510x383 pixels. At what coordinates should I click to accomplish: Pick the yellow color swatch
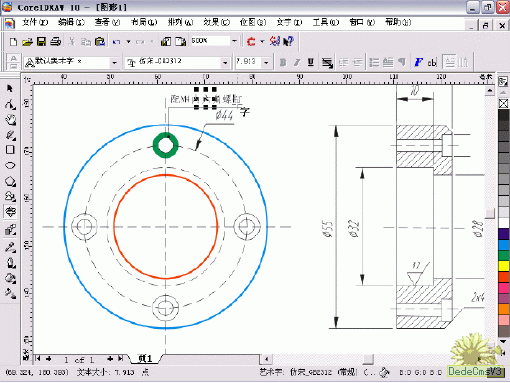(x=503, y=266)
